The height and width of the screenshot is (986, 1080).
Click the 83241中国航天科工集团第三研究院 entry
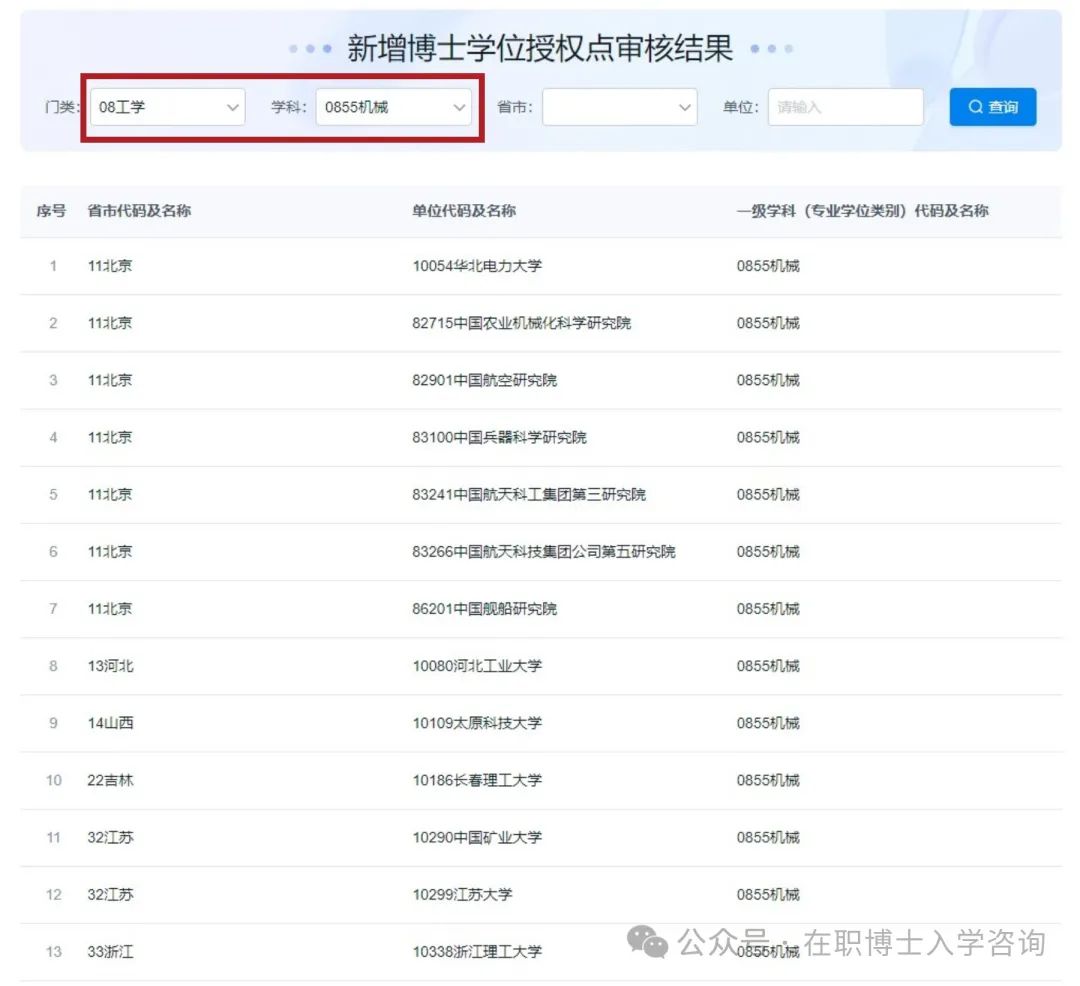pos(528,494)
